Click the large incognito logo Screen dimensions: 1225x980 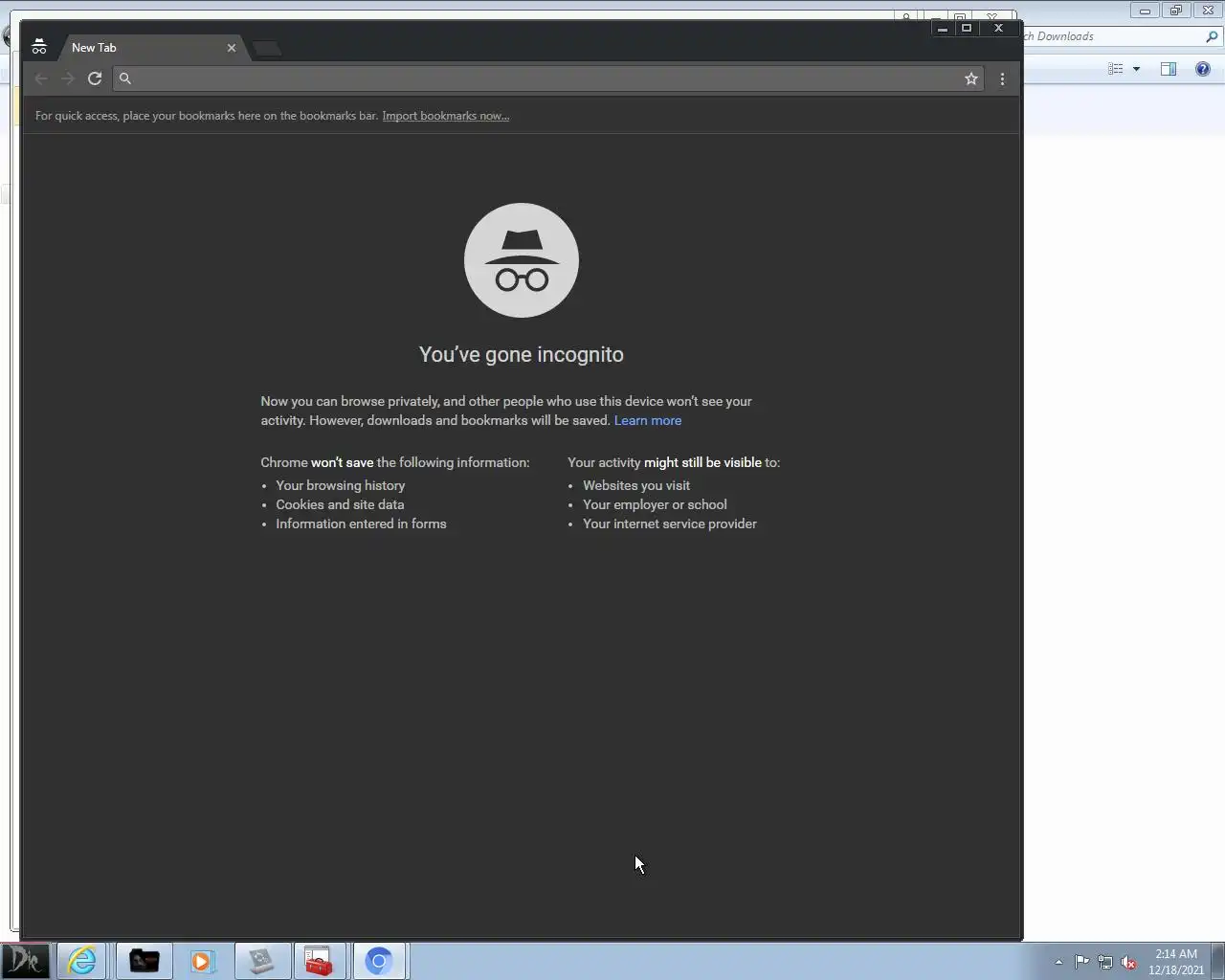pyautogui.click(x=522, y=260)
